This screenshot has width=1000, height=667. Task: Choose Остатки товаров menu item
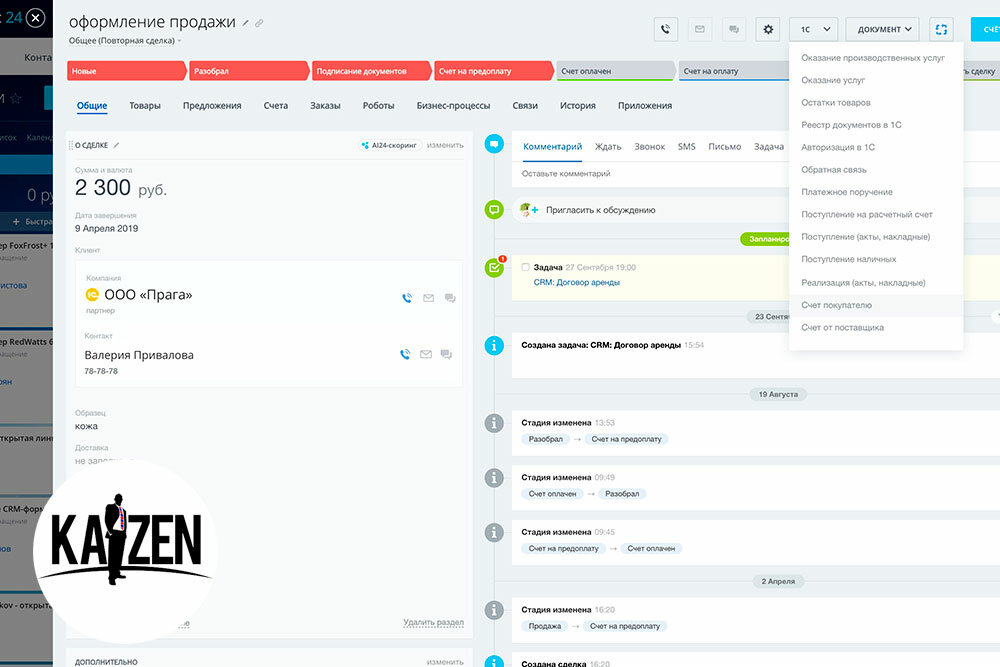[x=876, y=102]
